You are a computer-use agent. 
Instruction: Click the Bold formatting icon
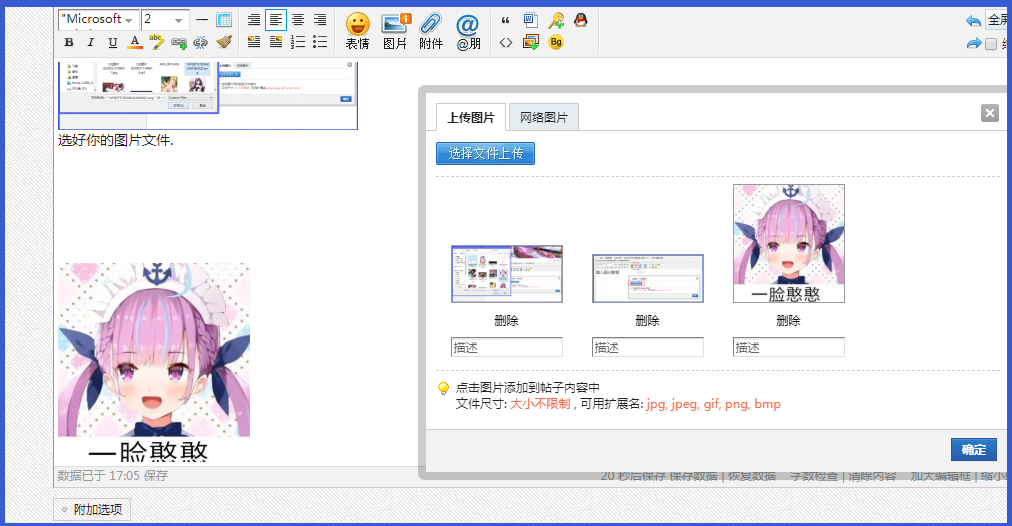point(69,43)
